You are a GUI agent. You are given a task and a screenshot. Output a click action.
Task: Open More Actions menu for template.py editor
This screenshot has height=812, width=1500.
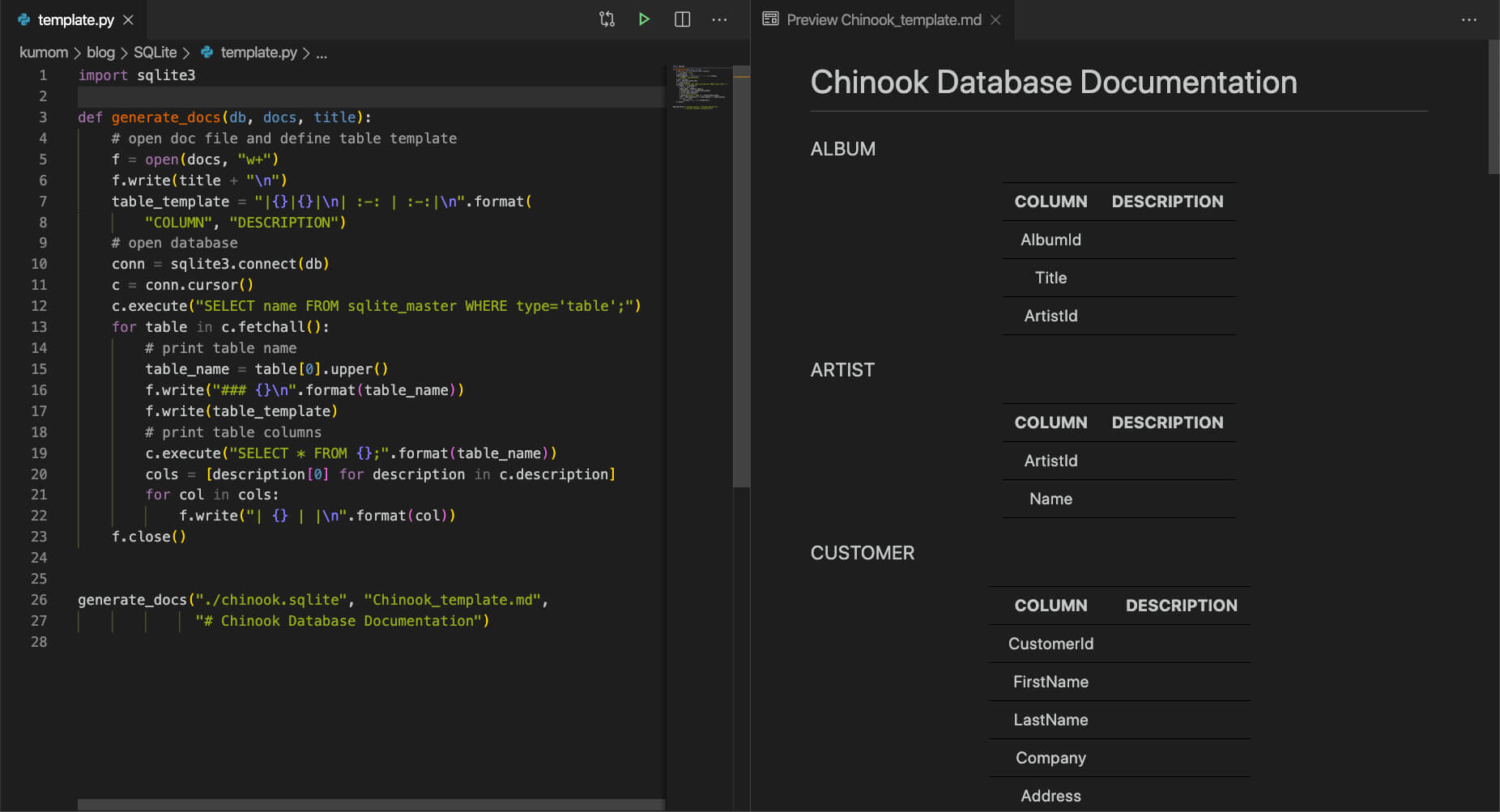pos(719,19)
